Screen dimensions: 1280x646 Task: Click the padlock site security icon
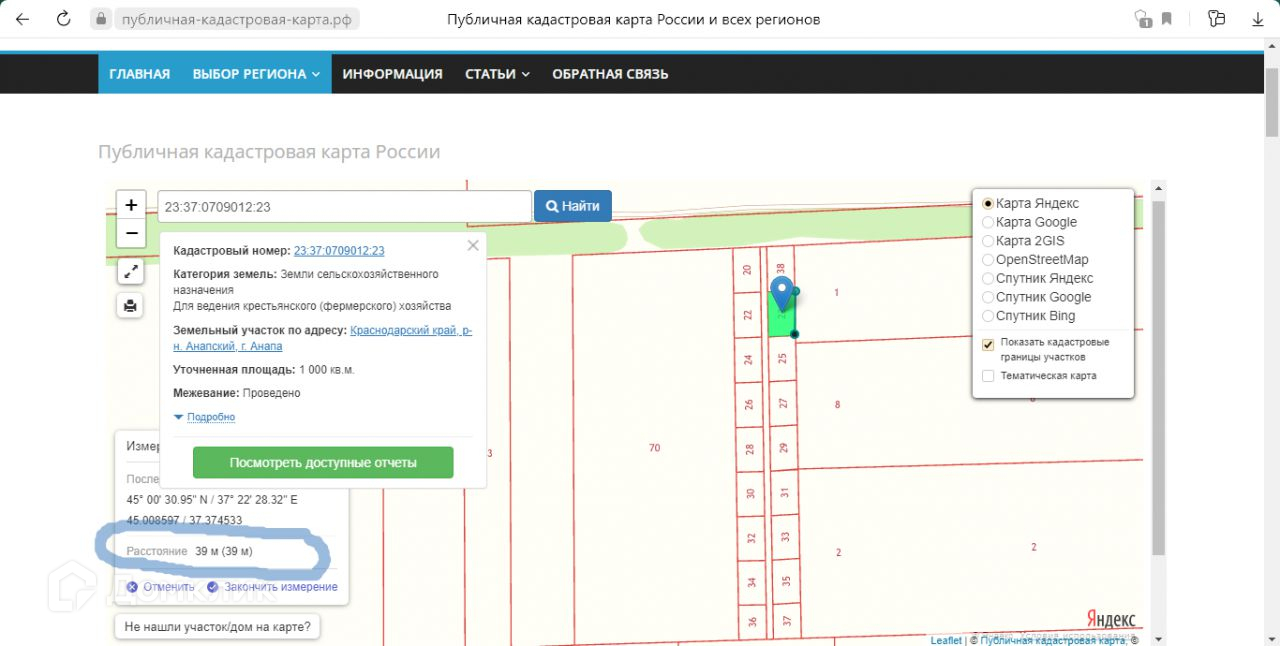point(99,19)
